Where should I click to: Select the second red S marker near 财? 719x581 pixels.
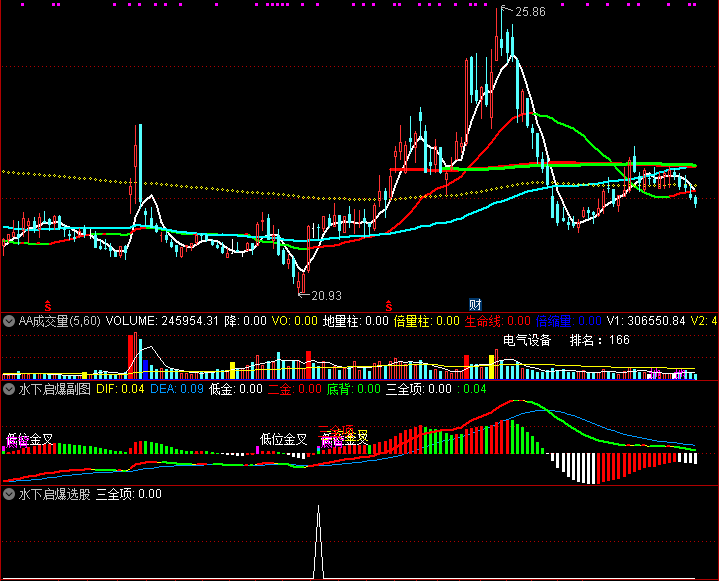[x=388, y=305]
